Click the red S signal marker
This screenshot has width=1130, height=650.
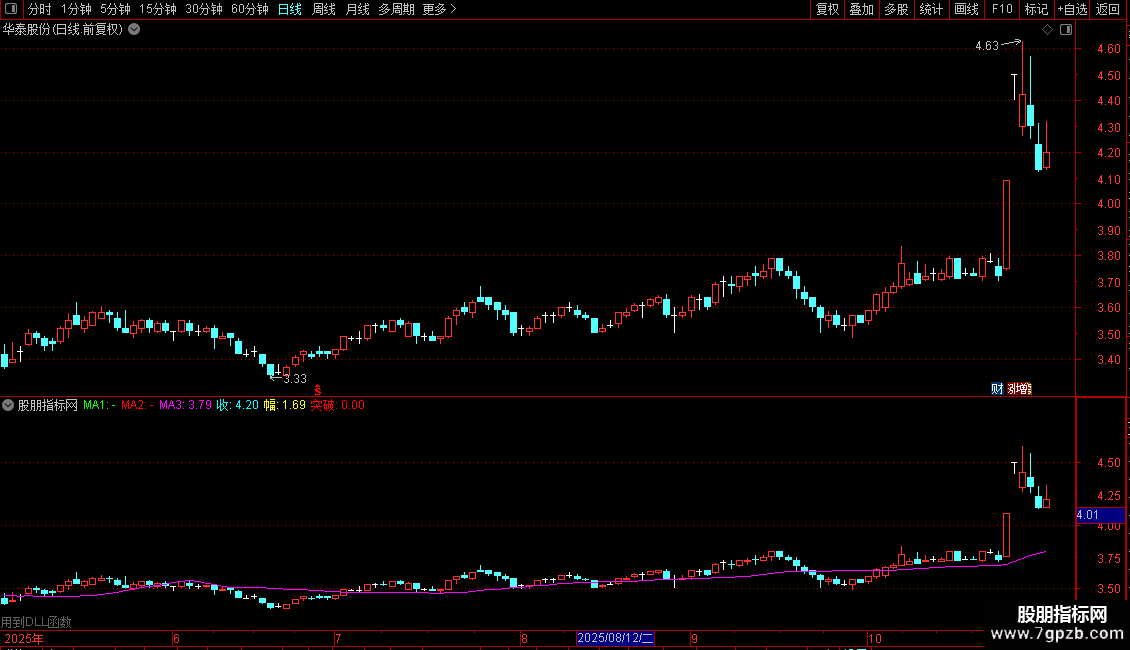pyautogui.click(x=318, y=390)
